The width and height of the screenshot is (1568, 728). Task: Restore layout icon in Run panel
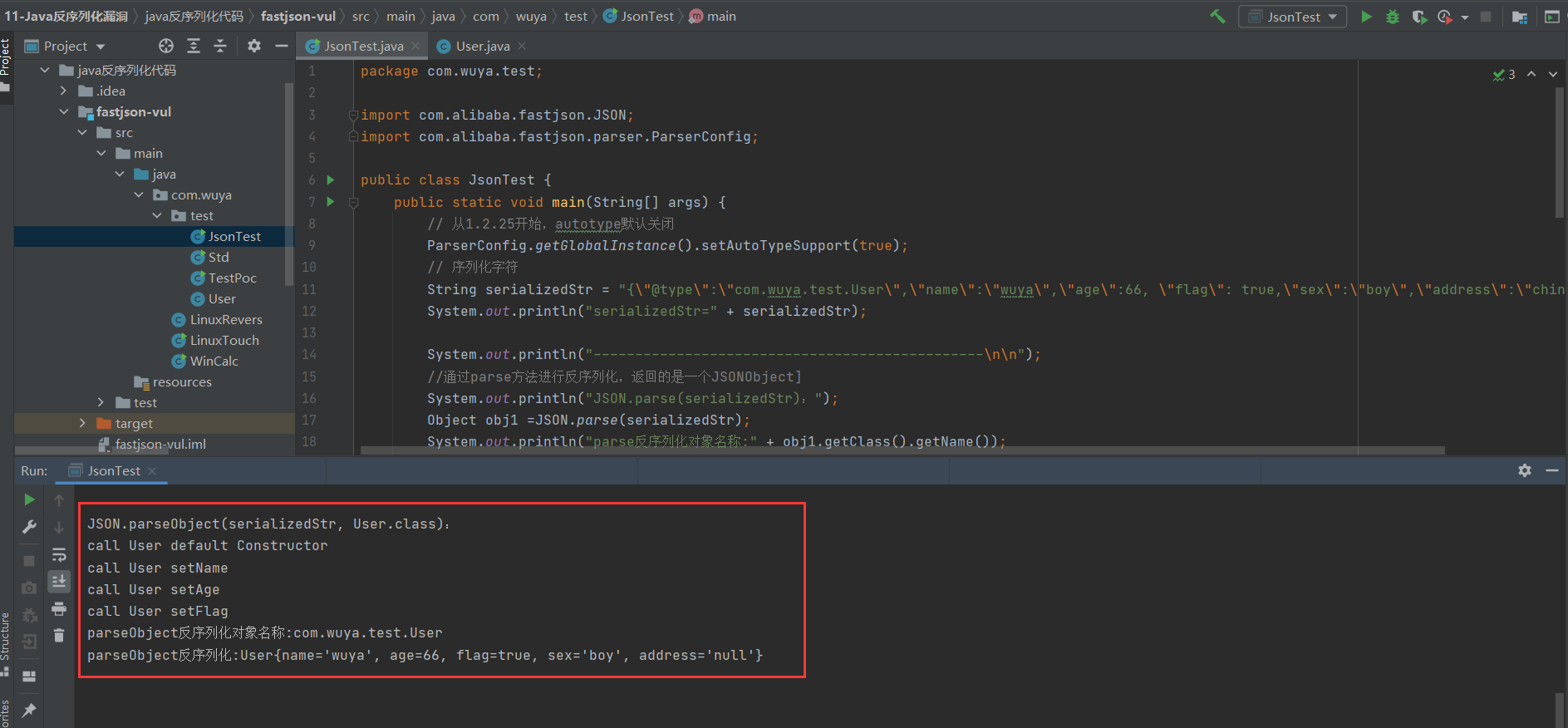[29, 676]
